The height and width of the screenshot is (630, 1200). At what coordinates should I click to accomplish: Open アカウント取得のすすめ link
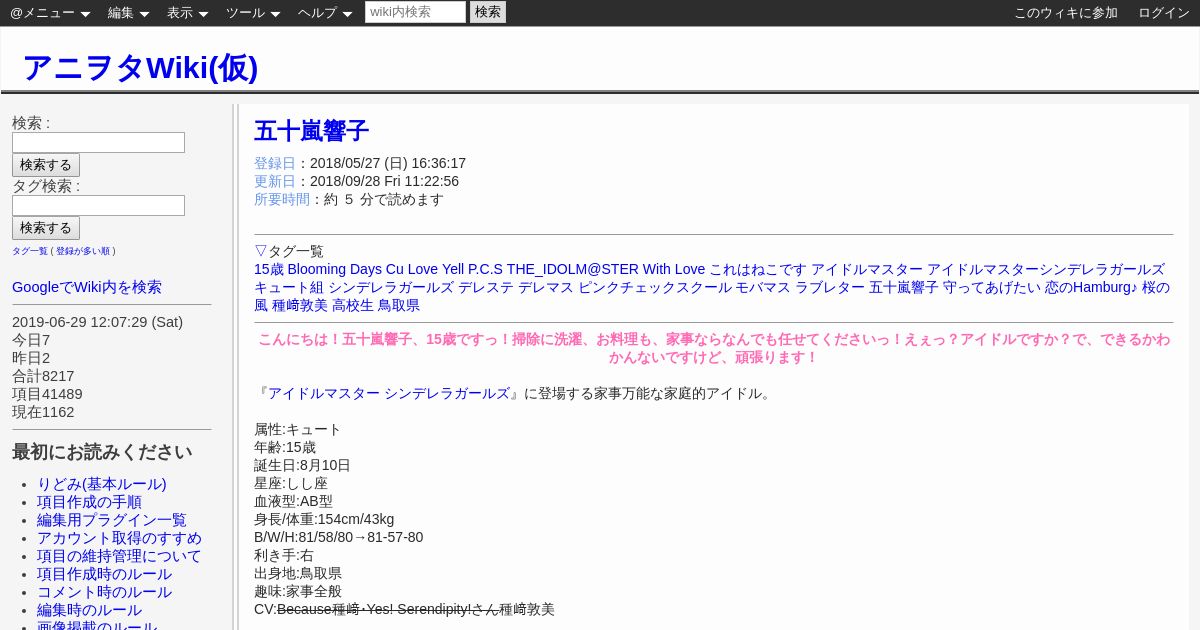coord(119,538)
